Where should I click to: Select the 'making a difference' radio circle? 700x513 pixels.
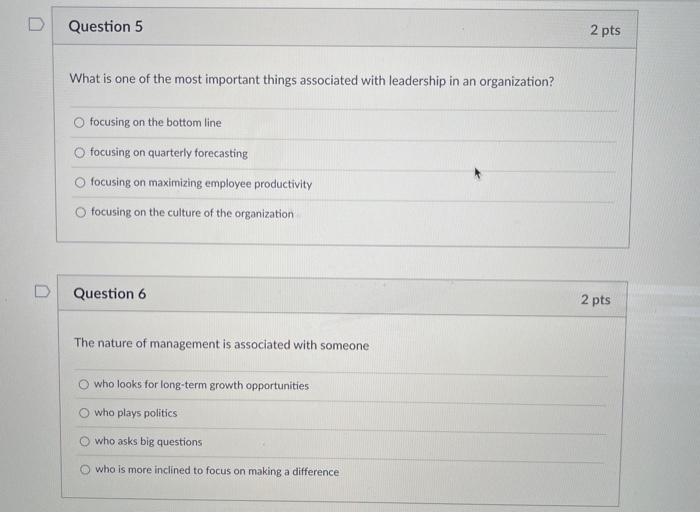point(86,471)
